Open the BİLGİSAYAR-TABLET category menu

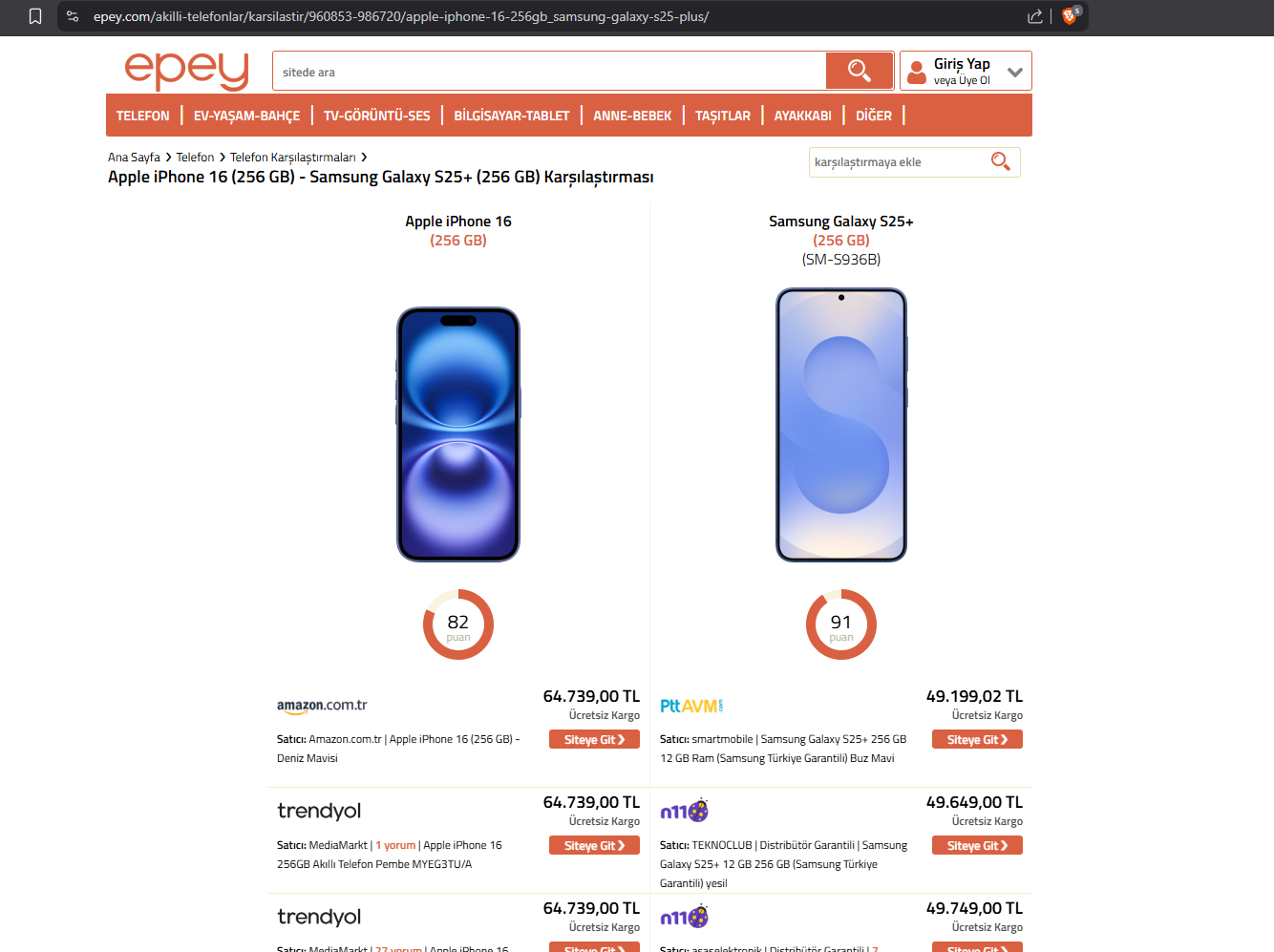512,116
